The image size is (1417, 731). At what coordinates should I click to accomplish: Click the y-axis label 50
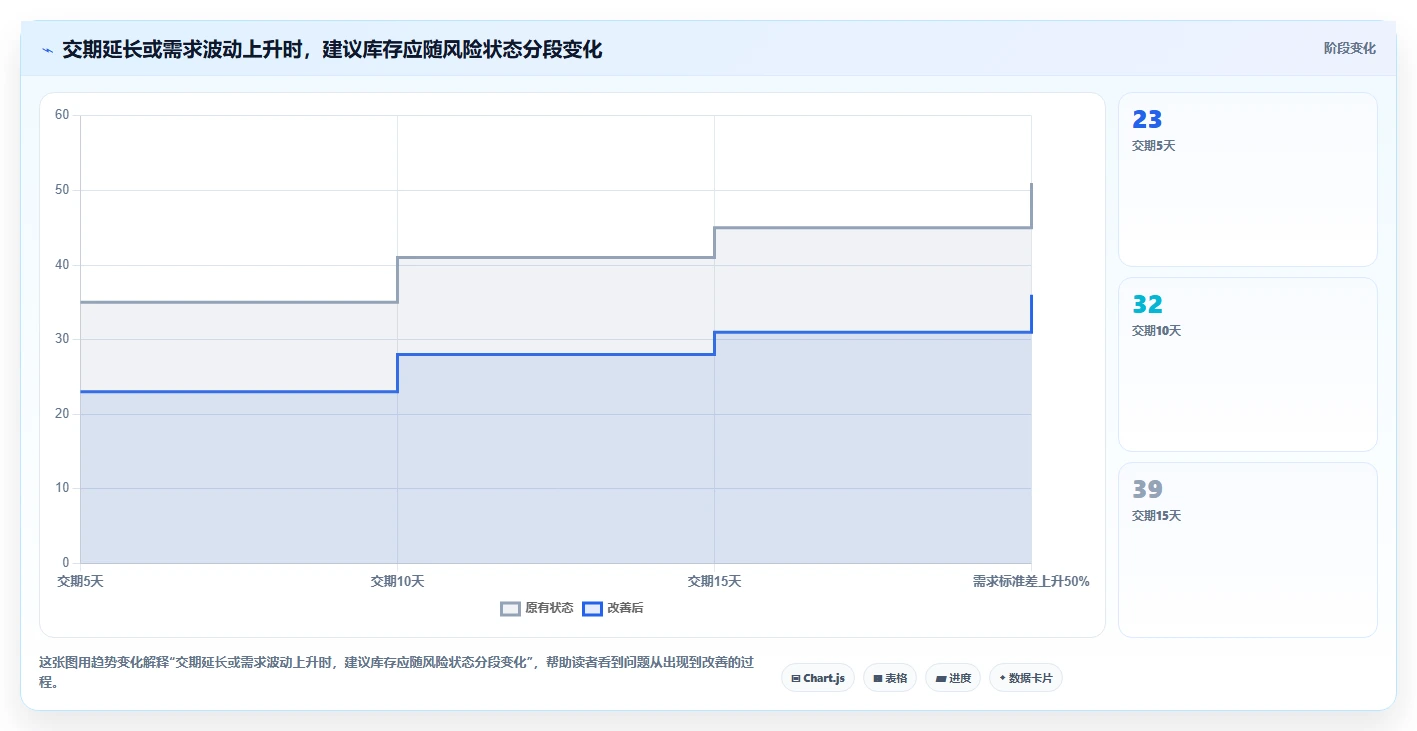[x=62, y=190]
